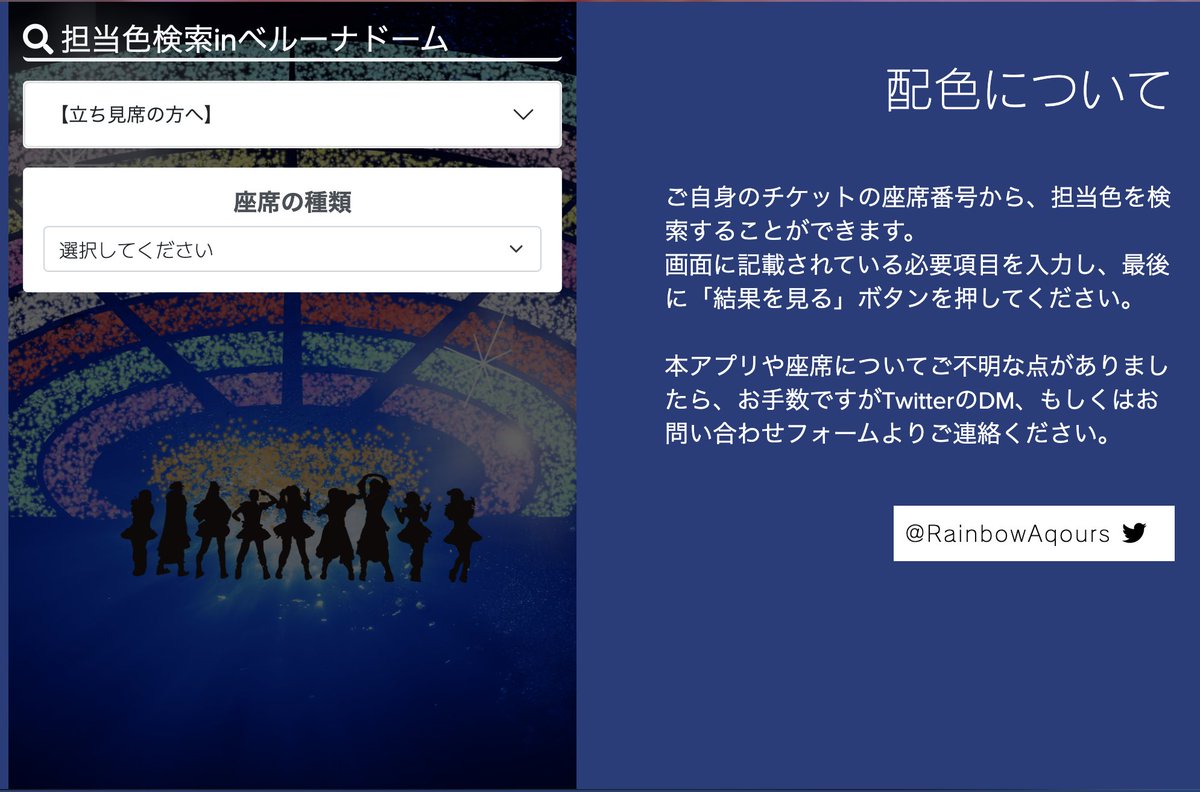Click the paragraph starting ご自身のチケット
This screenshot has height=792, width=1200.
click(918, 249)
